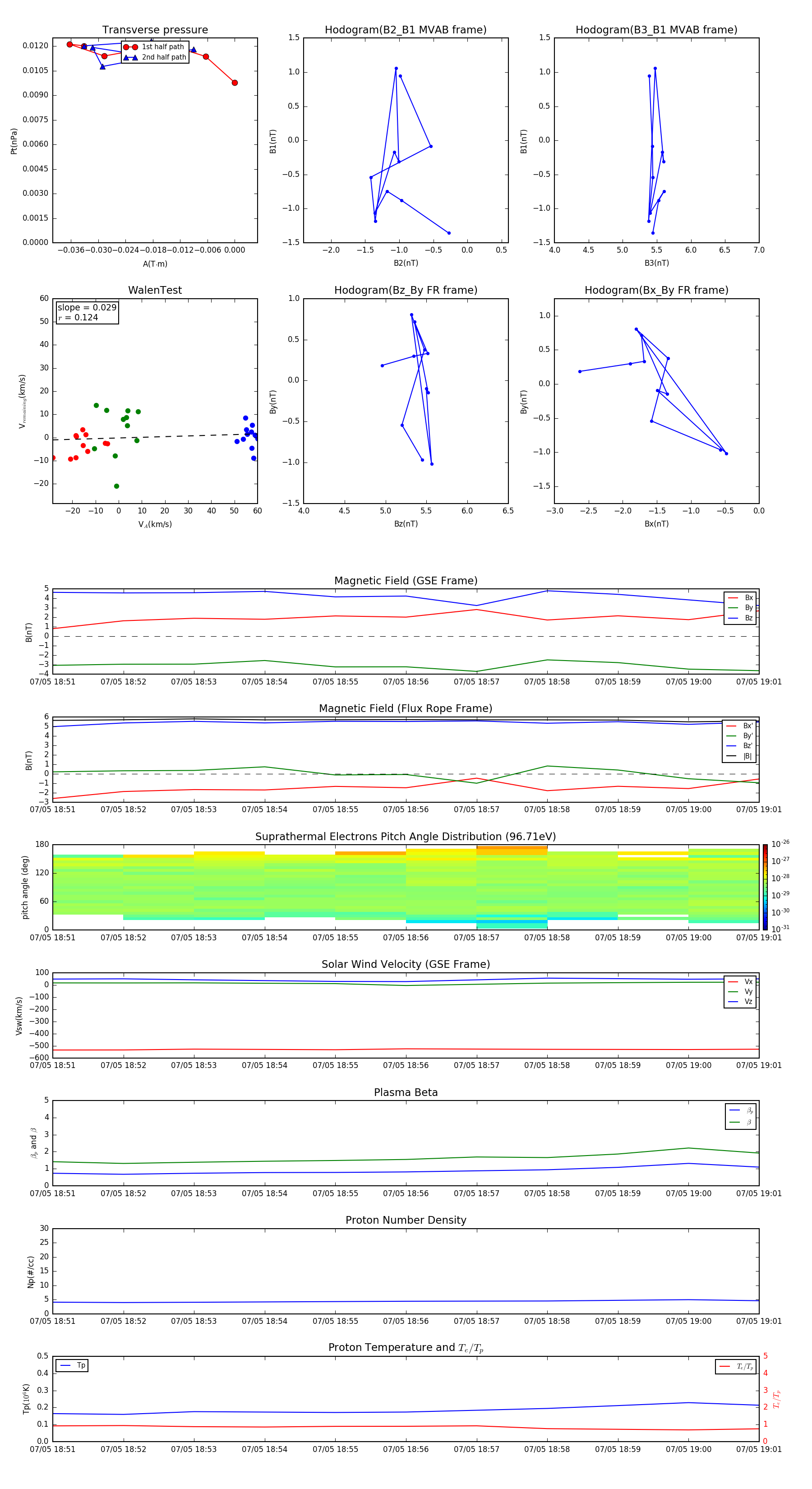812x1489 pixels.
Task: Click the lowest green point in WalenTest
Action: pos(117,486)
